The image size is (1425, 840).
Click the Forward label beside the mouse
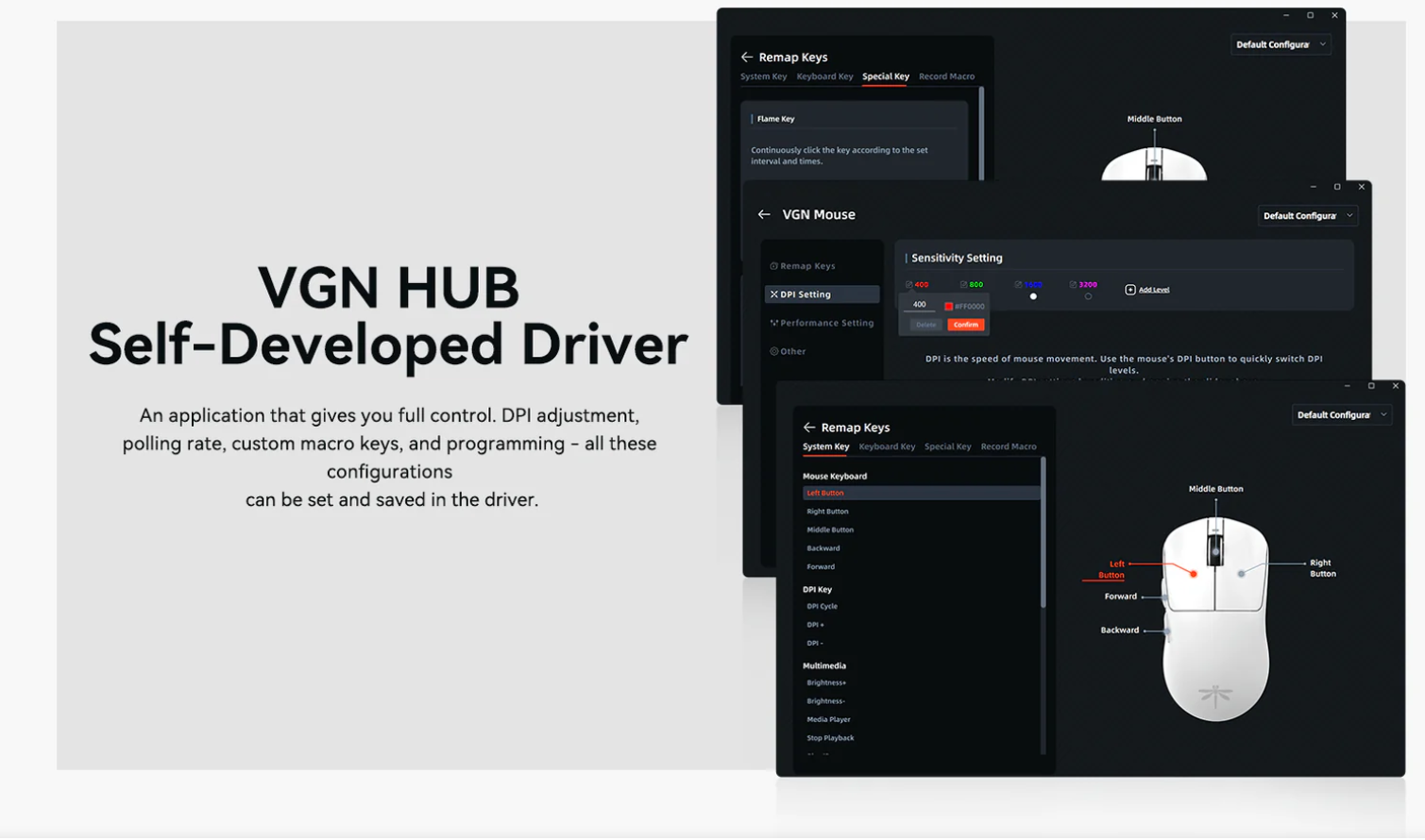point(1121,596)
